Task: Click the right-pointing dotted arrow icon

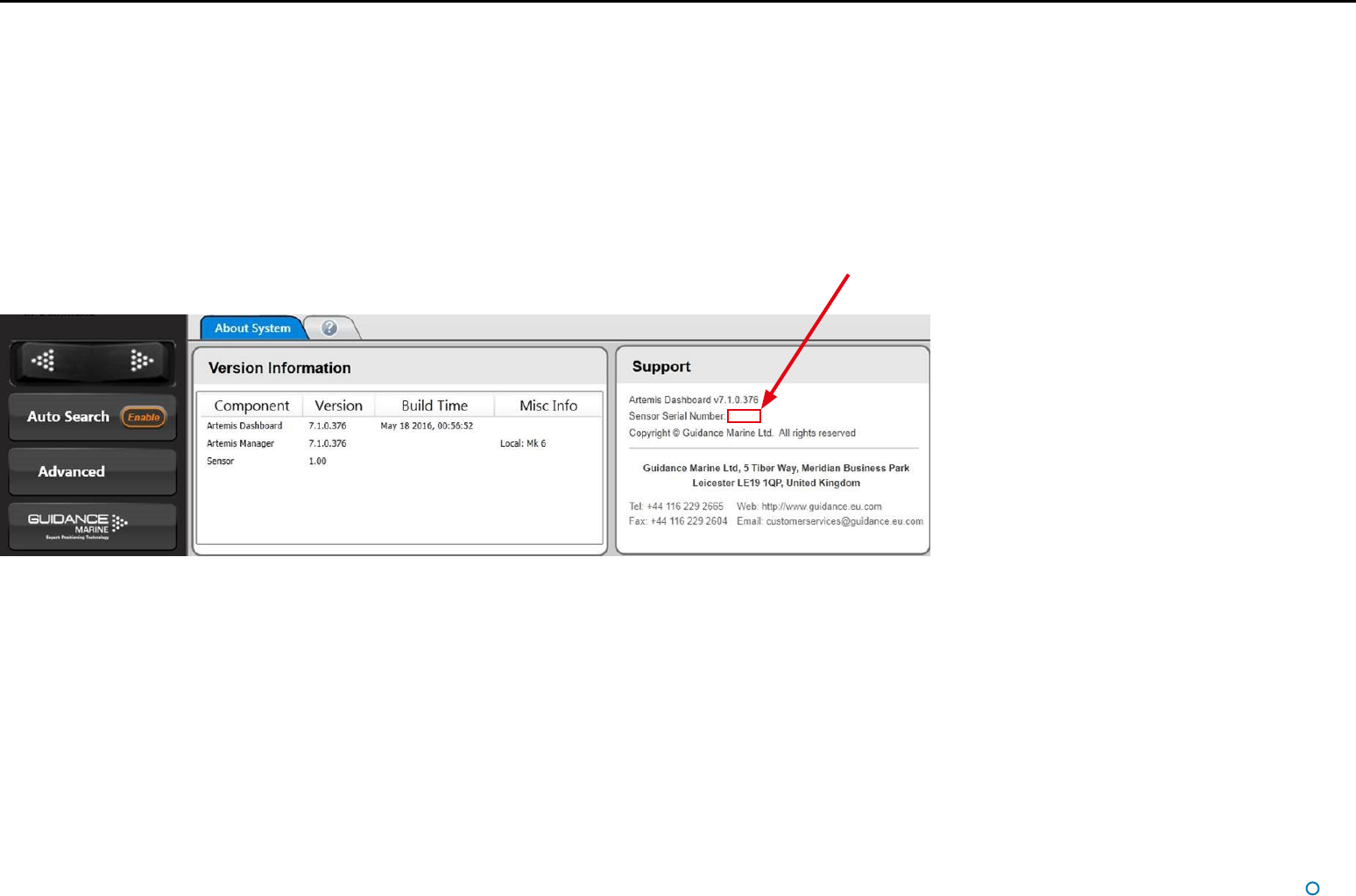Action: pyautogui.click(x=141, y=360)
